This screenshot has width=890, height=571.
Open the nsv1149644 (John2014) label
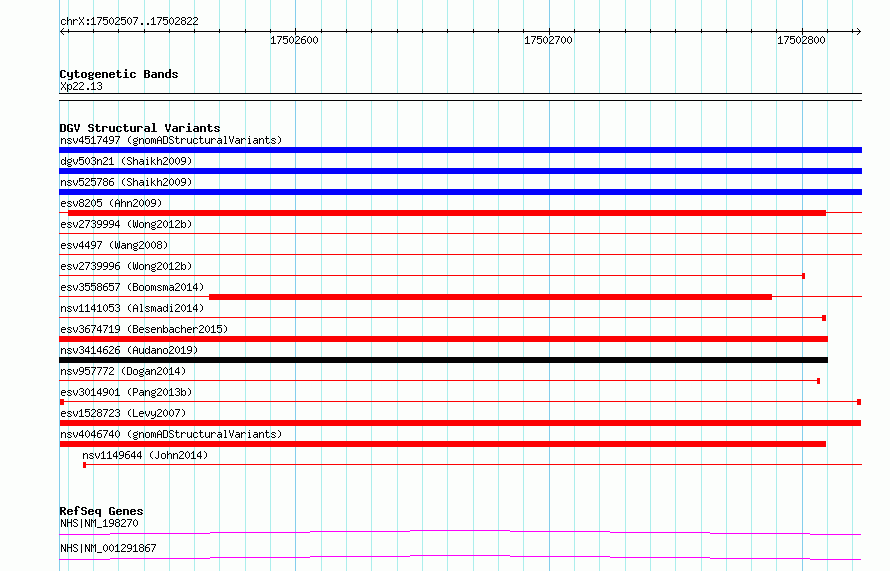145,455
